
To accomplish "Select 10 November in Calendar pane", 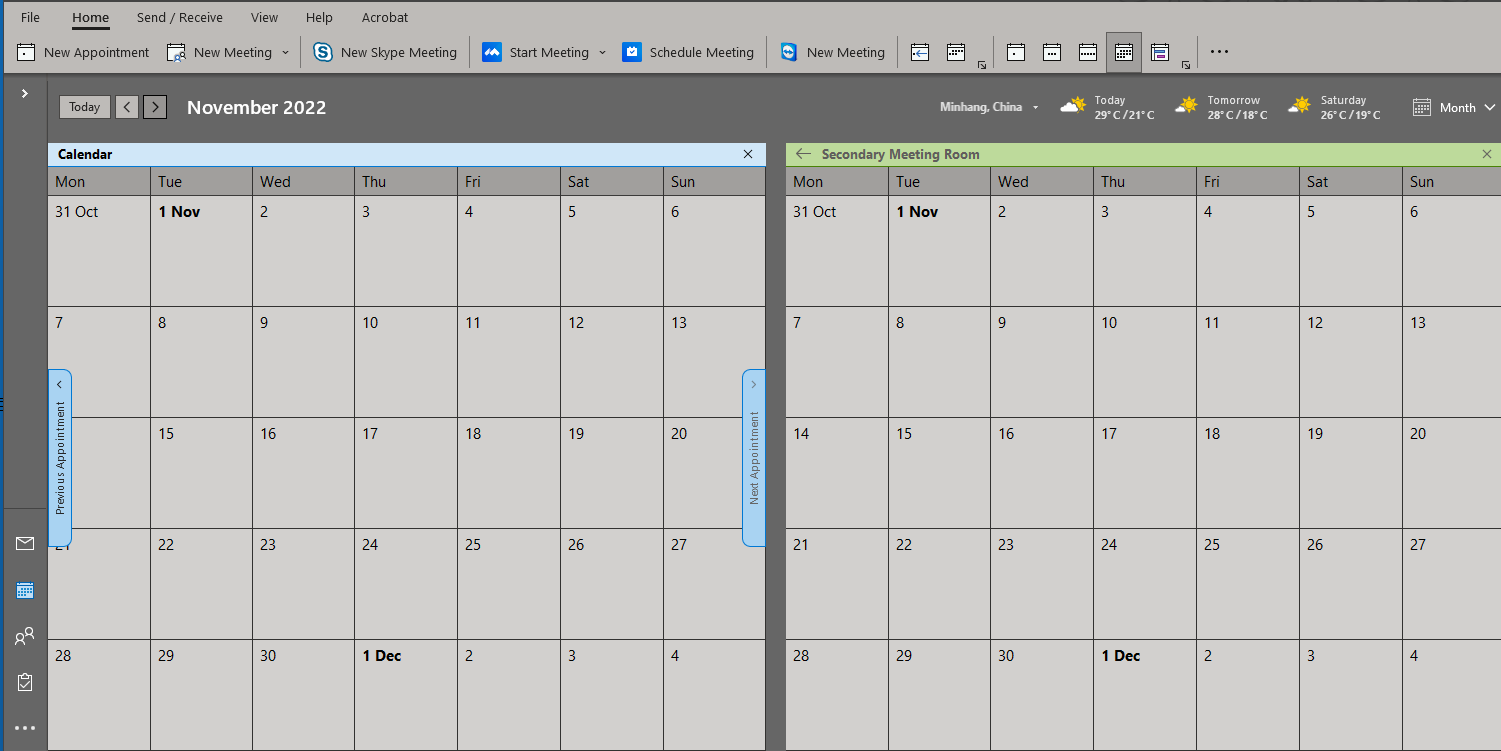I will (405, 362).
